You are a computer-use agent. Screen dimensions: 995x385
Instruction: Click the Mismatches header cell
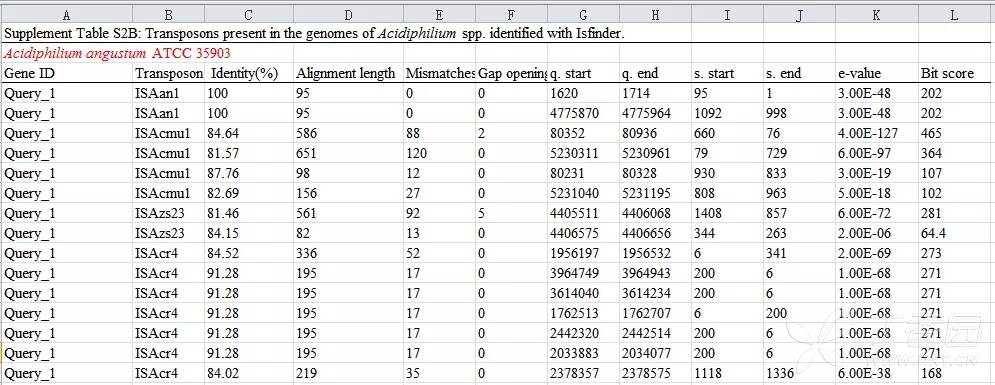tap(439, 73)
